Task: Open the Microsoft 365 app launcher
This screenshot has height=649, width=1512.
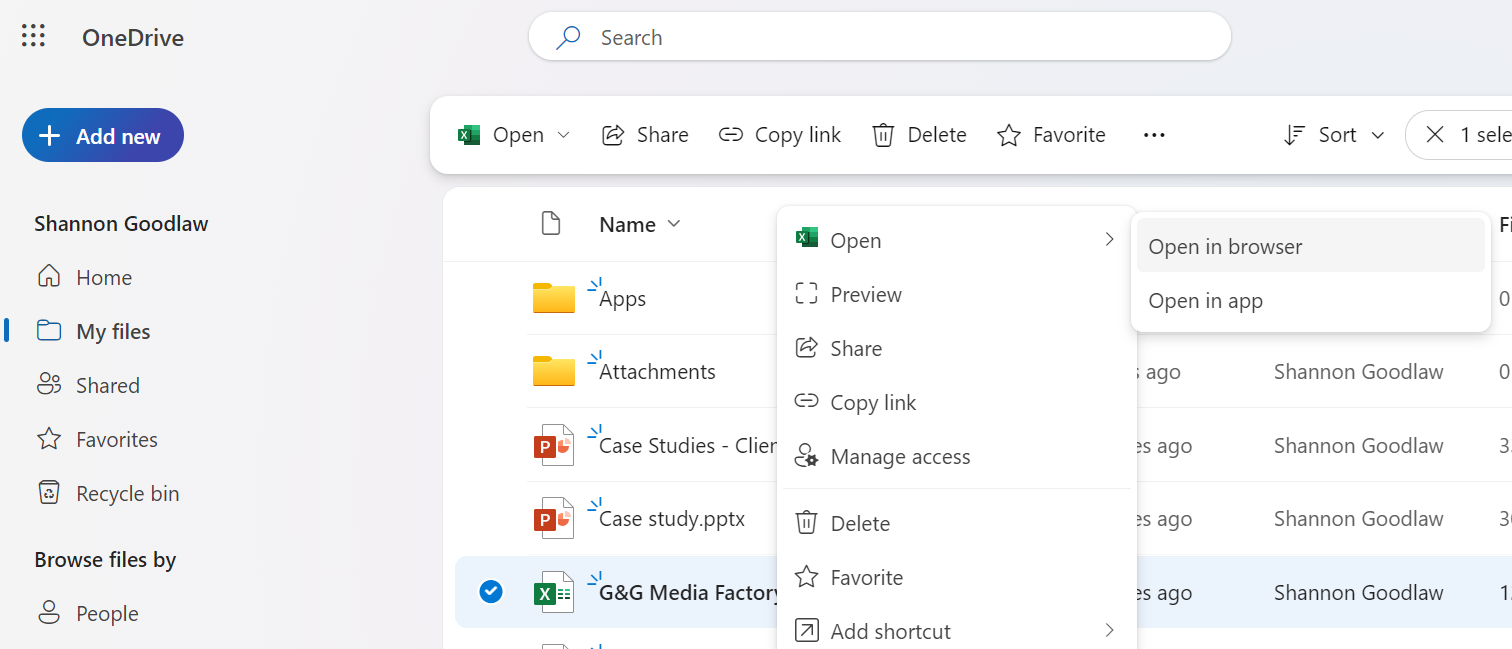Action: pos(33,36)
